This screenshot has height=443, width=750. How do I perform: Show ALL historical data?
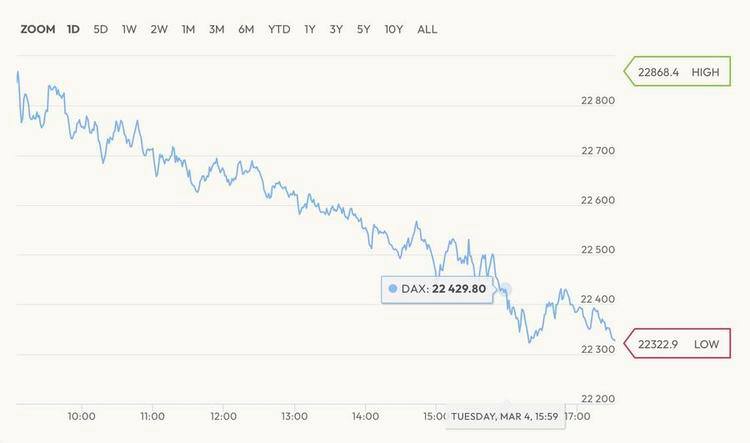pyautogui.click(x=427, y=29)
